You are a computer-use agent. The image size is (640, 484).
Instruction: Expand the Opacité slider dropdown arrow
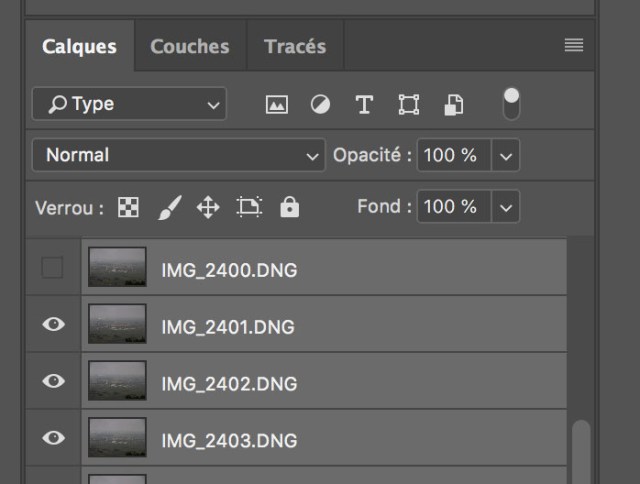(506, 155)
